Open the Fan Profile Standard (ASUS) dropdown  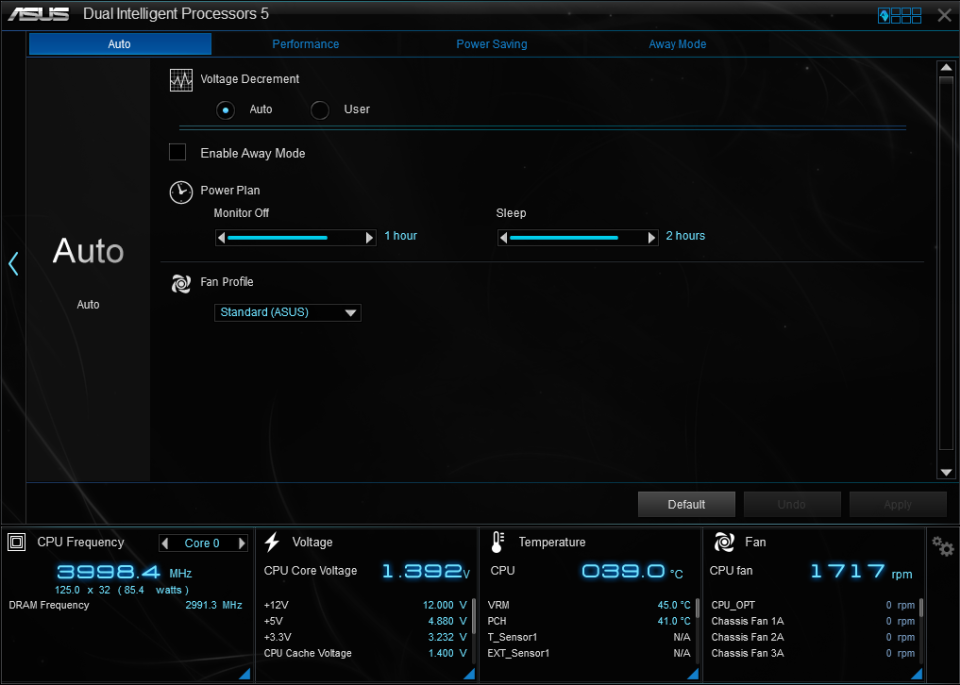point(288,313)
